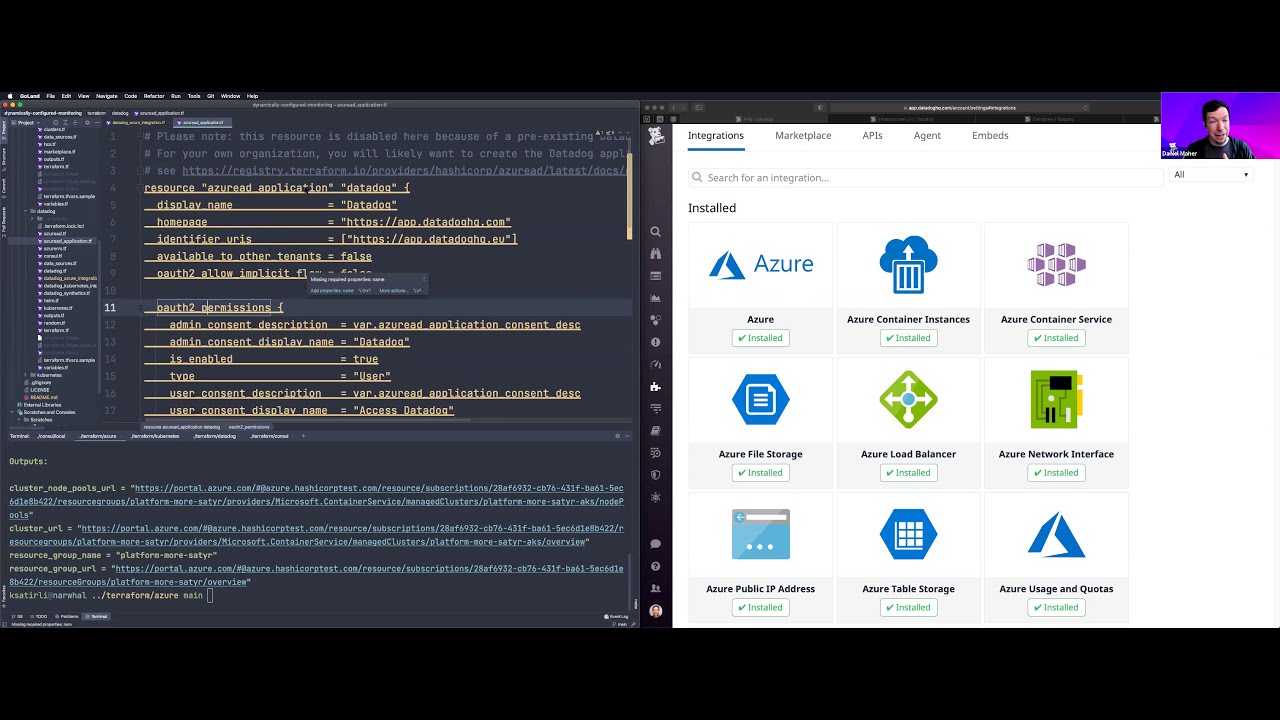Click Installed button under Azure Load Balancer
1280x720 pixels.
908,473
